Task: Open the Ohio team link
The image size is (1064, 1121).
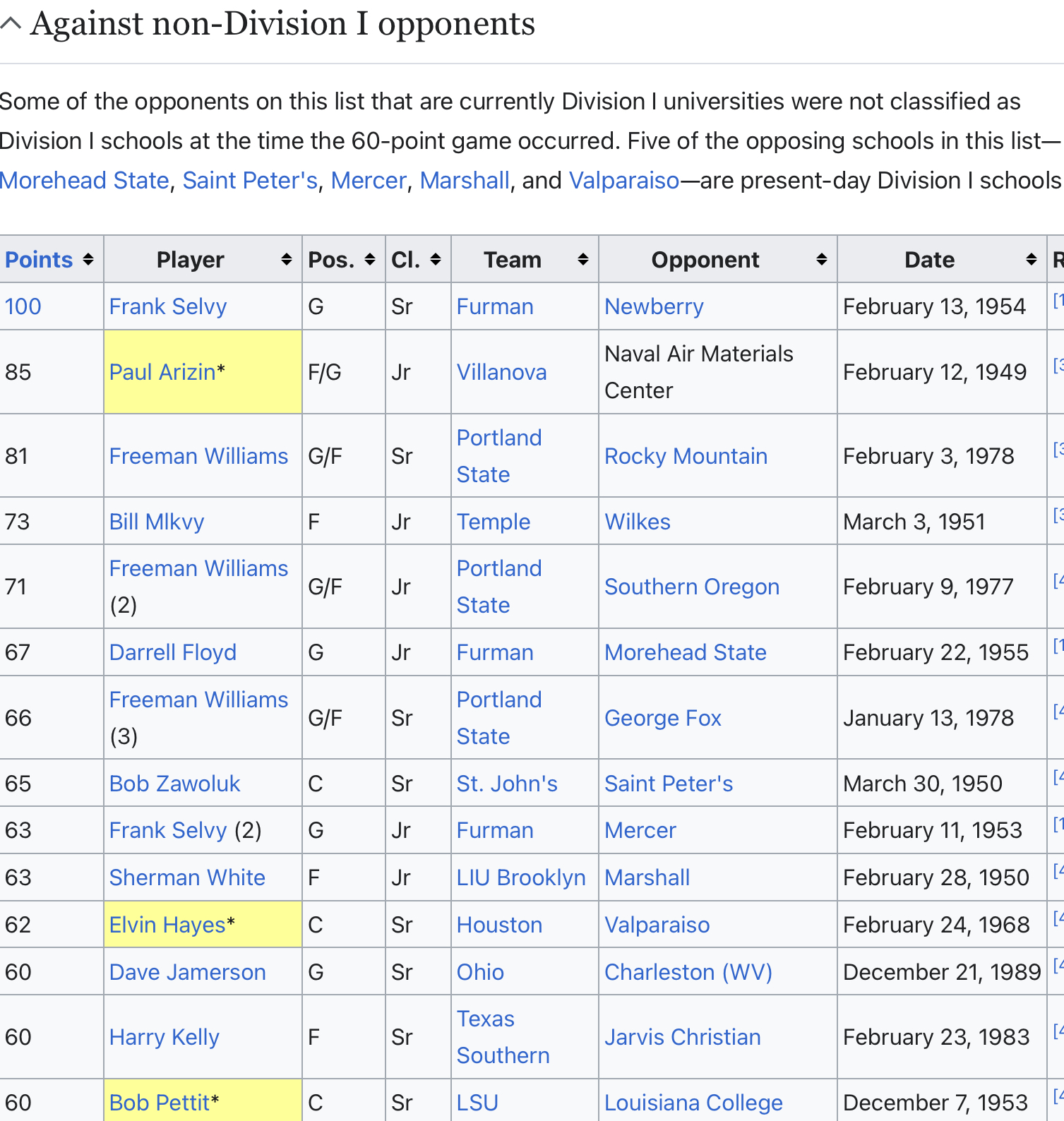Action: [481, 972]
